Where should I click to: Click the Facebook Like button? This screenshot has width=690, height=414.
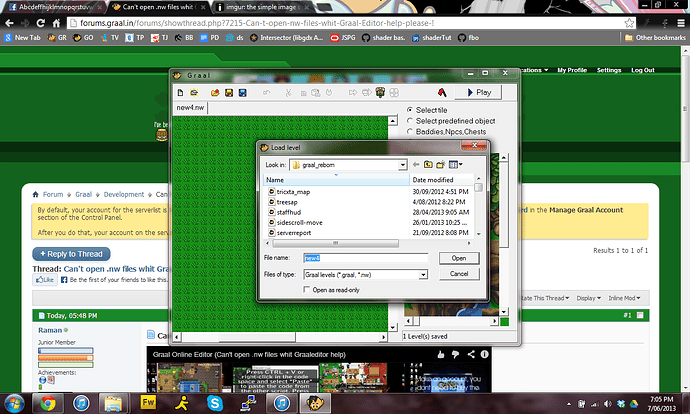point(45,279)
